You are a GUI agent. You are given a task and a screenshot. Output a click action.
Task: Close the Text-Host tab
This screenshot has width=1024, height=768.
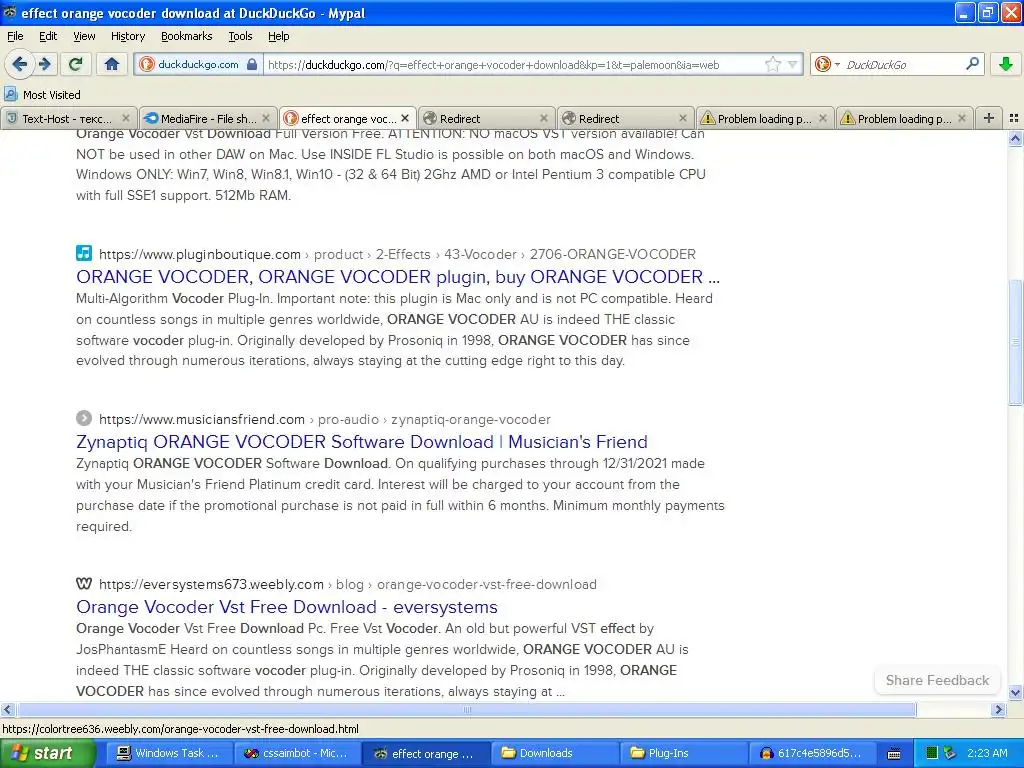point(126,118)
